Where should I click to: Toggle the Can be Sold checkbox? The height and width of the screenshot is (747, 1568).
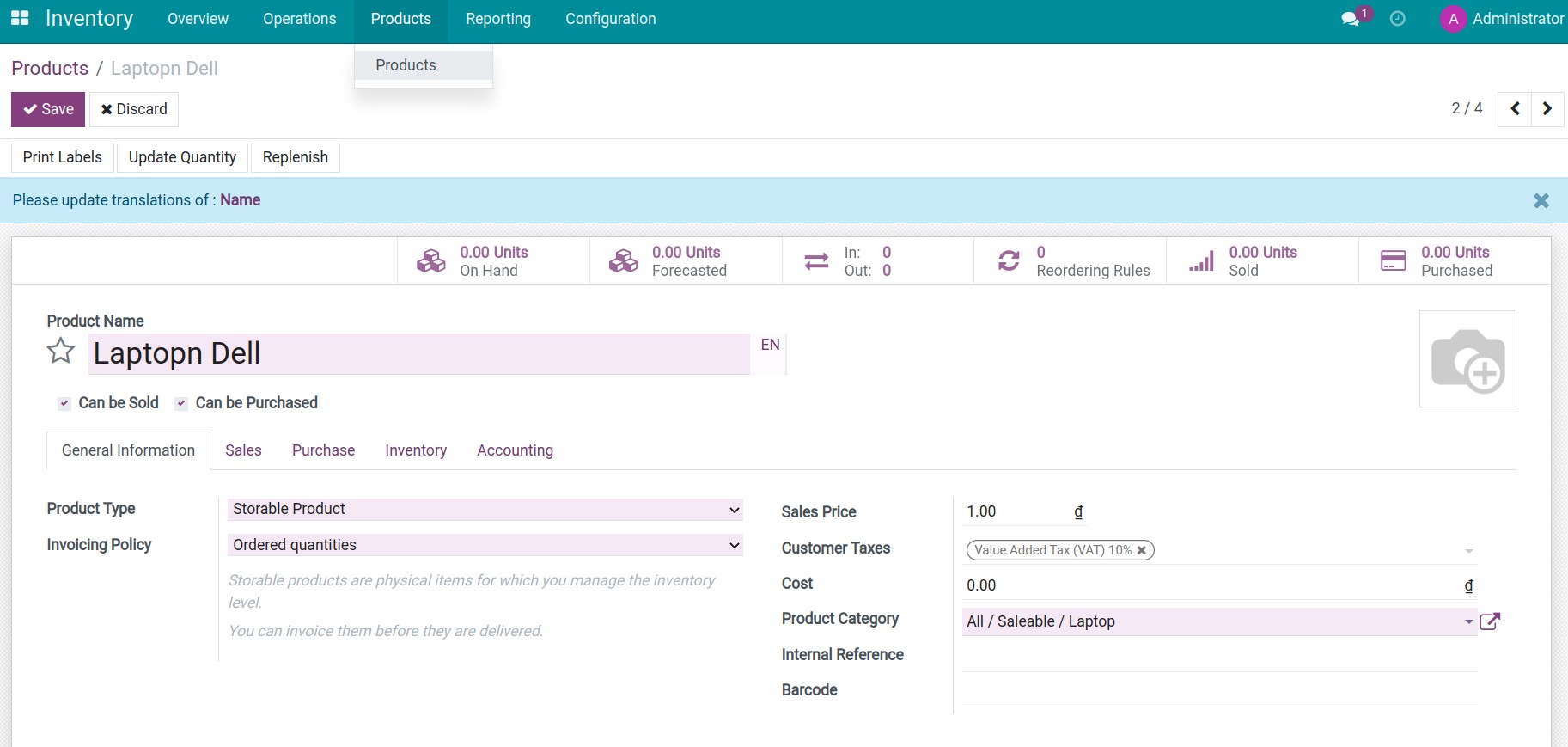[x=64, y=403]
